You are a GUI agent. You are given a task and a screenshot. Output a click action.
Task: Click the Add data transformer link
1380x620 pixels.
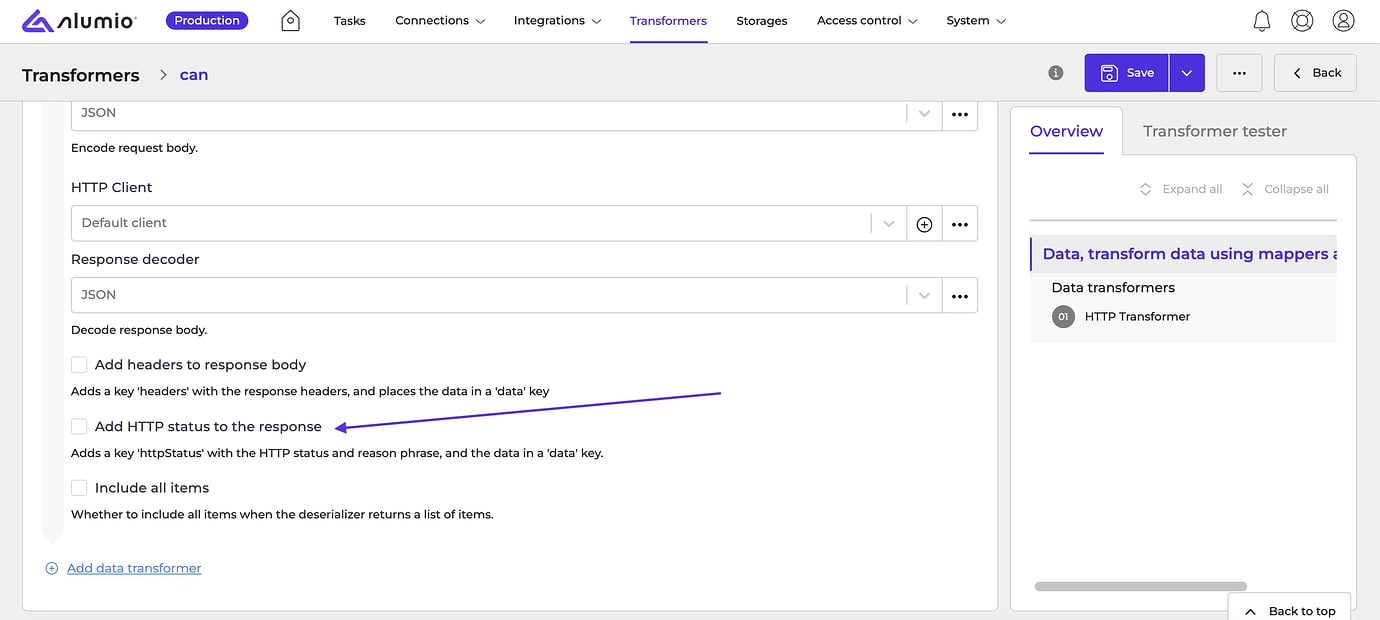point(134,568)
